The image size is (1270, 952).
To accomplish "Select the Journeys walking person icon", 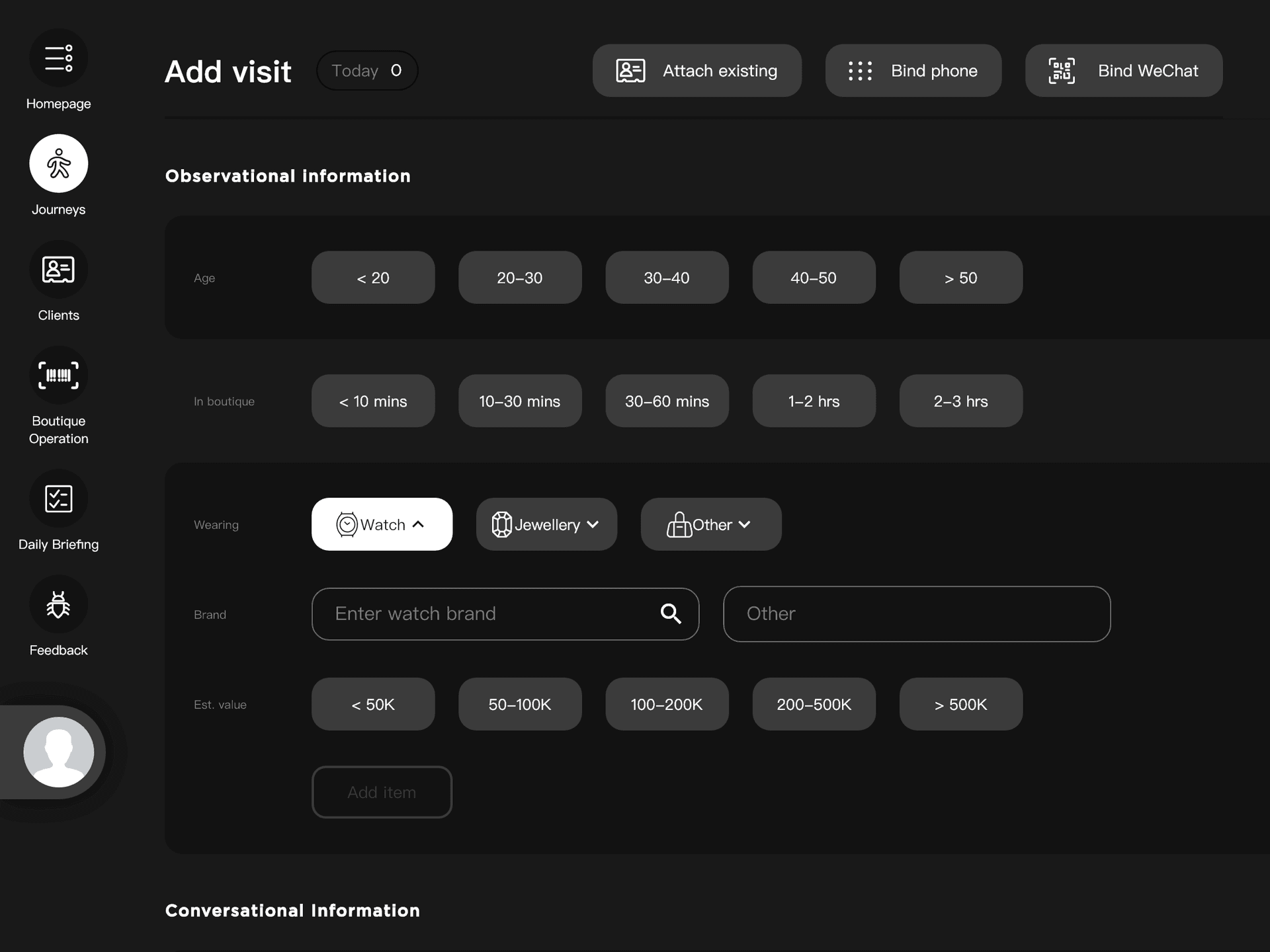I will pyautogui.click(x=58, y=163).
